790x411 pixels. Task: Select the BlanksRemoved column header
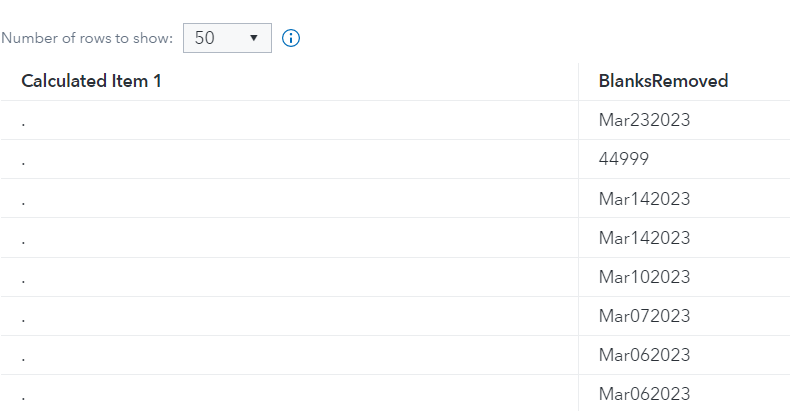pyautogui.click(x=663, y=81)
